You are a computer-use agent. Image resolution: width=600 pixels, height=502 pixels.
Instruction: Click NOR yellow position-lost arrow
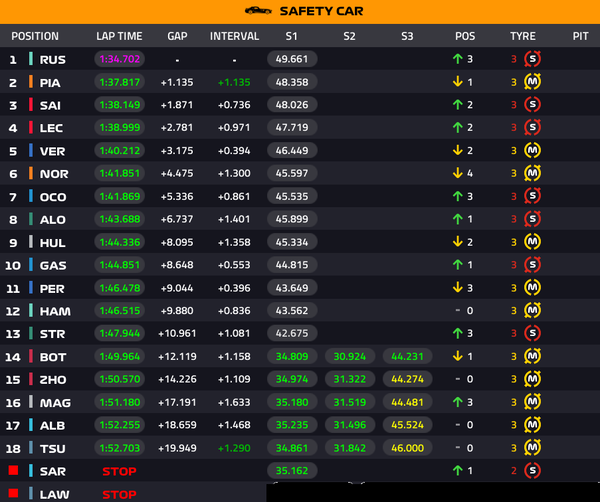pyautogui.click(x=458, y=173)
